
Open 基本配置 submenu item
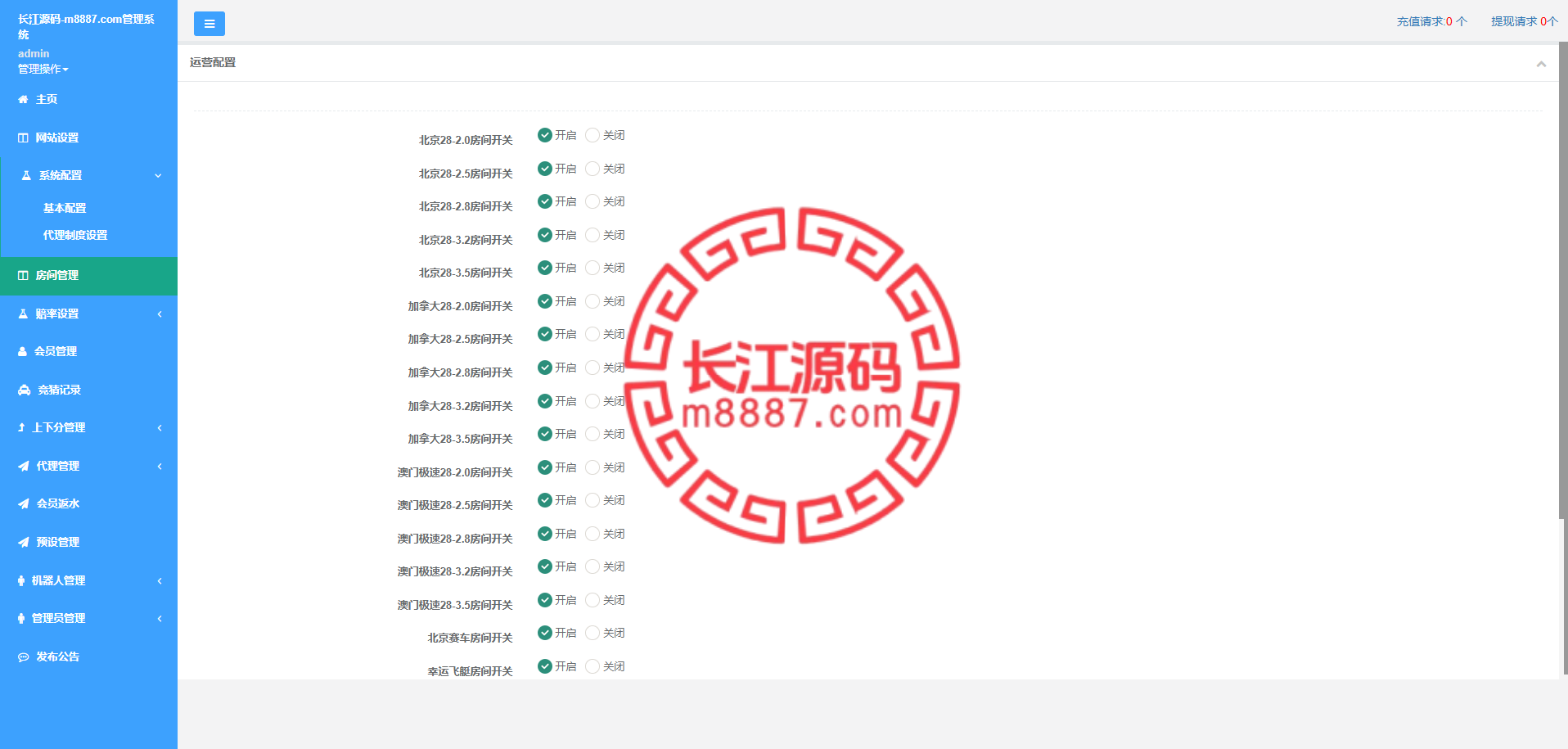[x=65, y=208]
